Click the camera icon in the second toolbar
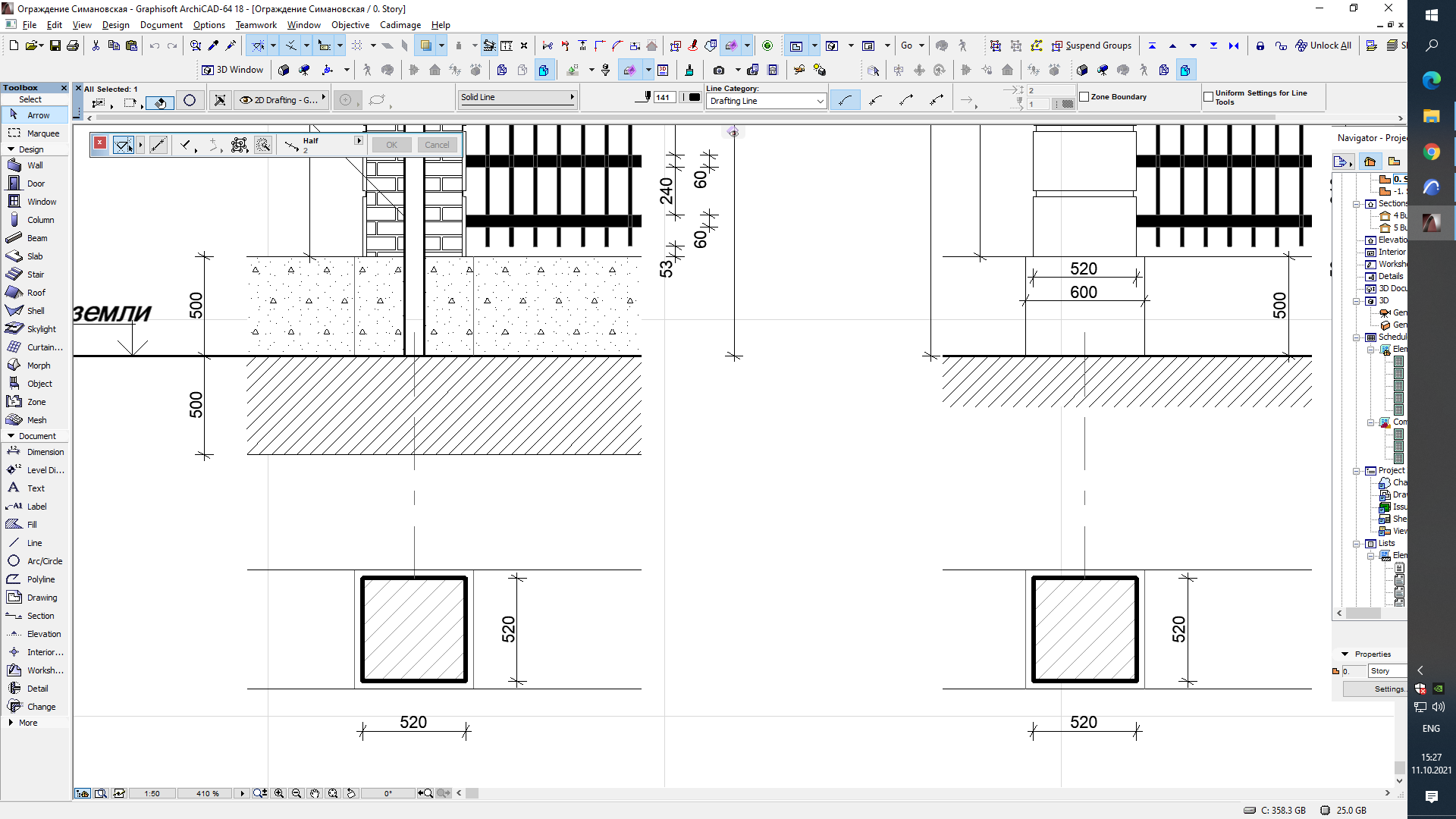The height and width of the screenshot is (819, 1456). (x=719, y=71)
